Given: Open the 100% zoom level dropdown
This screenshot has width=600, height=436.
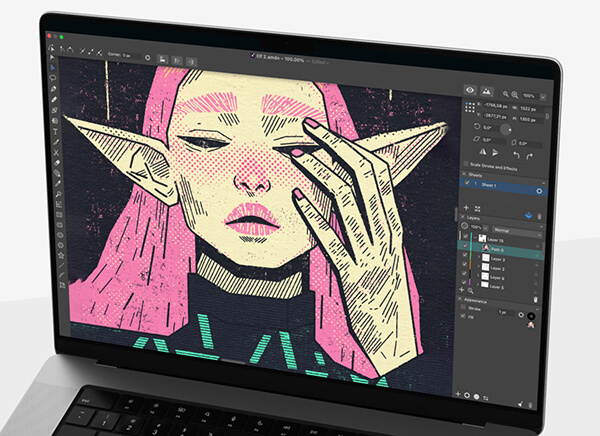Looking at the screenshot, I should [542, 97].
